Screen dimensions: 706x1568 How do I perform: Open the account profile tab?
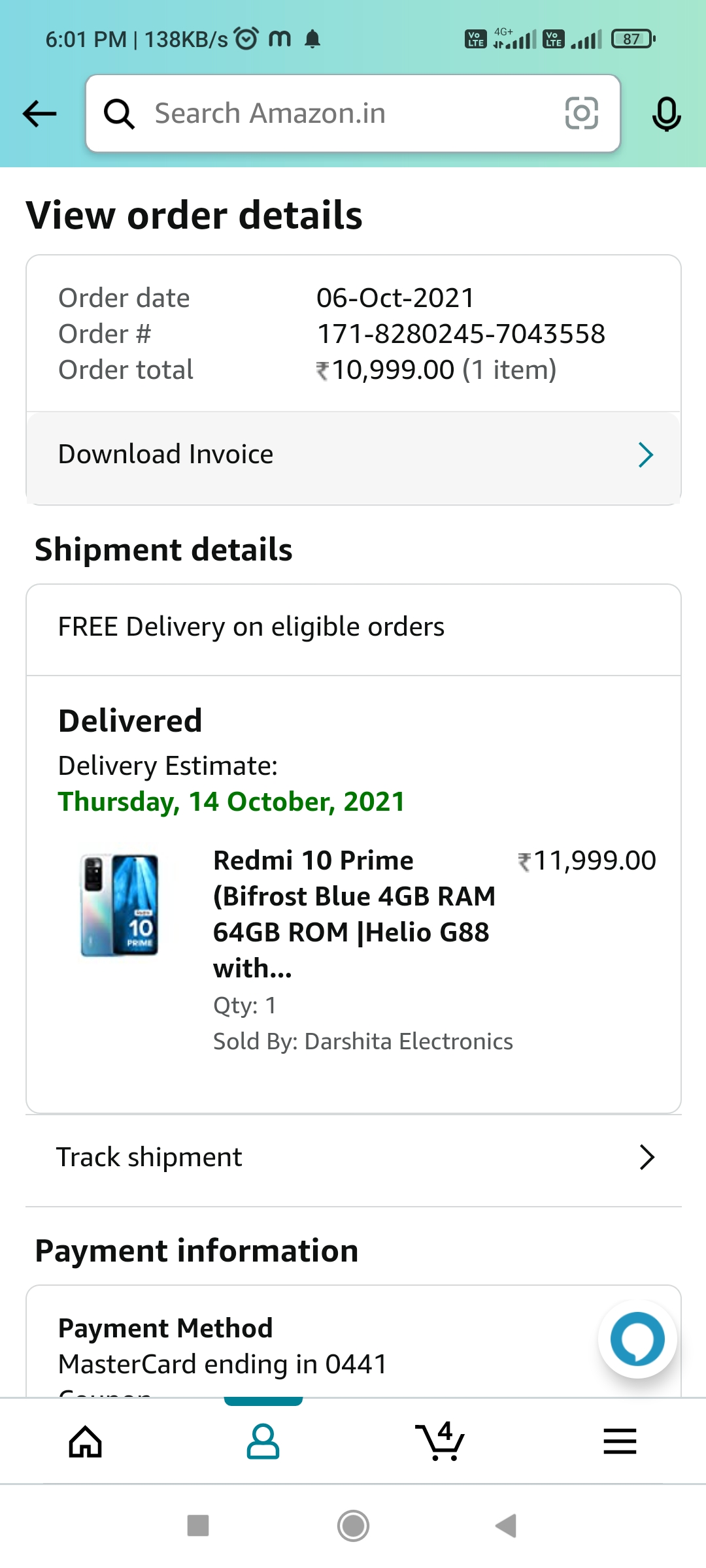pos(263,1441)
